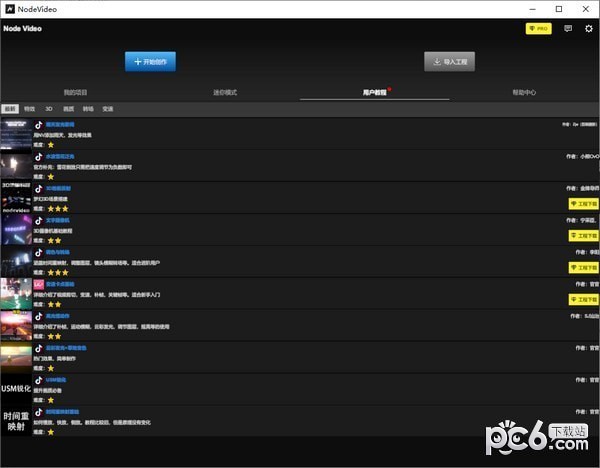The width and height of the screenshot is (600, 468).
Task: Switch to the 我的项目 tab
Action: (75, 92)
